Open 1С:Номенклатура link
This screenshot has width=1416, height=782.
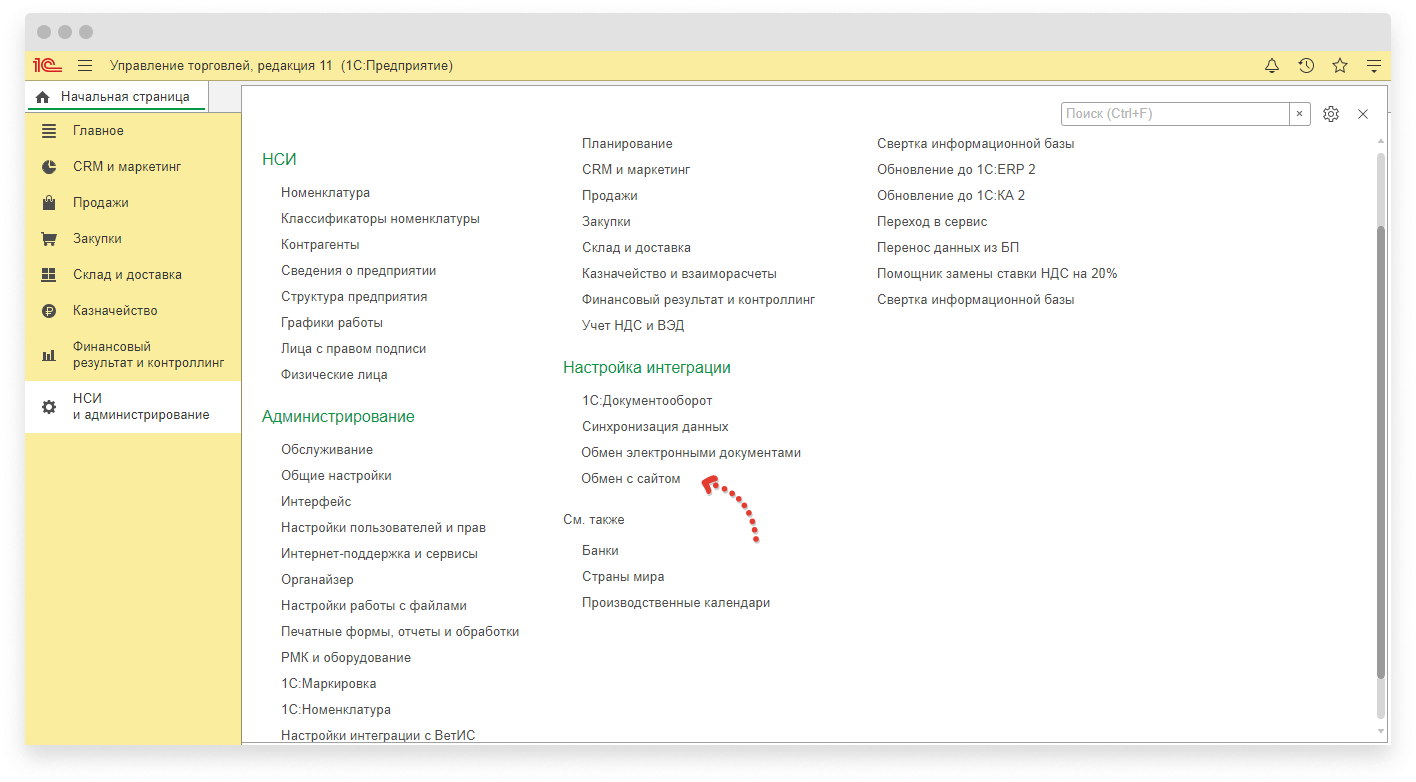[336, 710]
